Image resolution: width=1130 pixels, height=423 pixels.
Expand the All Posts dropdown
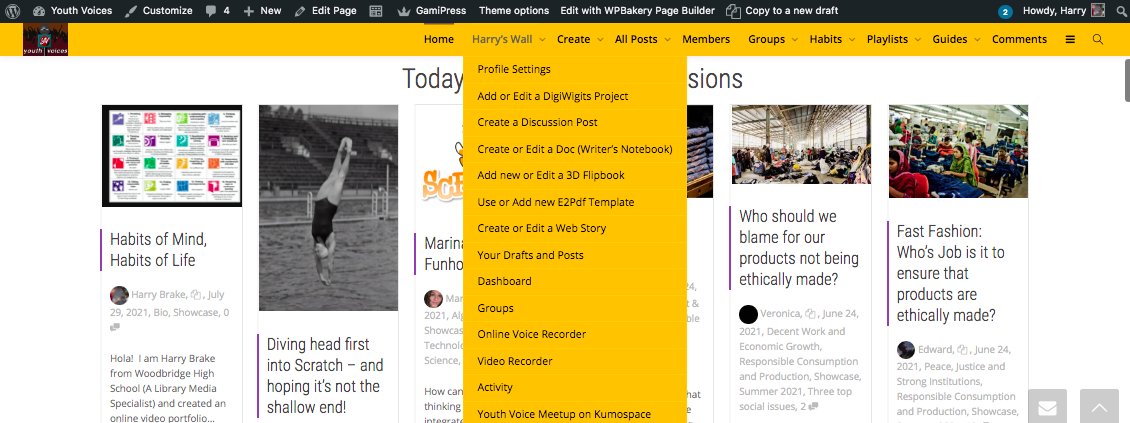[x=642, y=40]
